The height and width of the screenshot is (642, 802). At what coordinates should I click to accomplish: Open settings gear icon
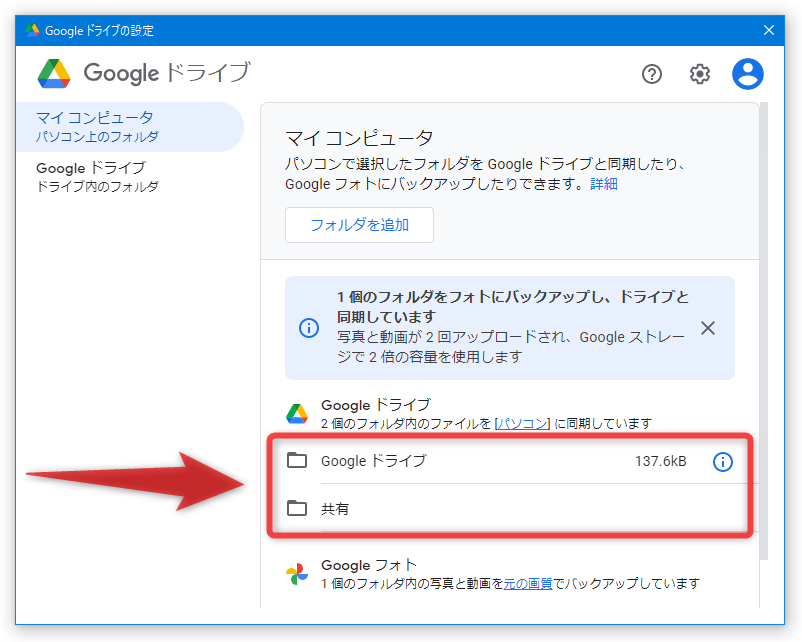pyautogui.click(x=699, y=74)
